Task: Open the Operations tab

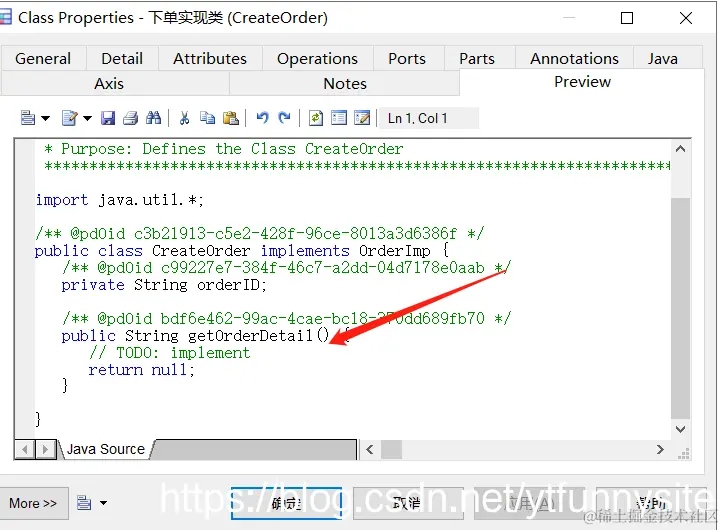Action: (x=317, y=59)
